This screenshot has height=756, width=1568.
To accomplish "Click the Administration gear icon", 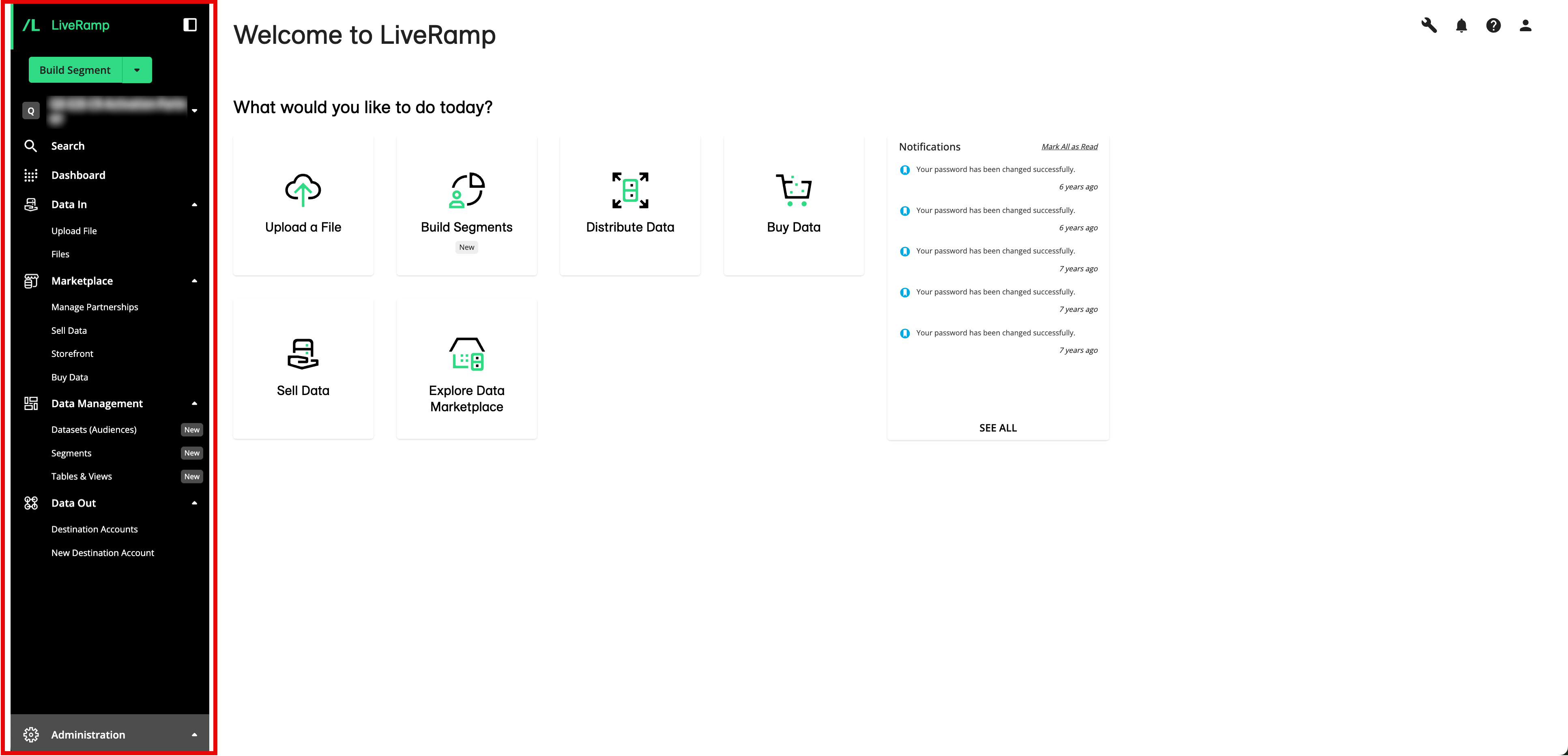I will [x=30, y=735].
